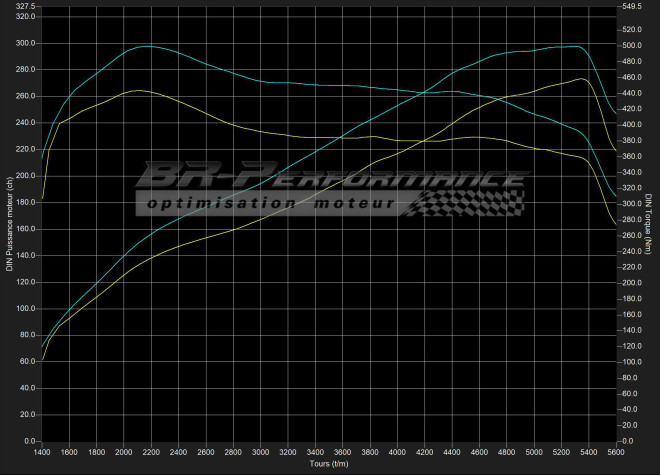Click the 1400 tick on the x-axis
This screenshot has width=660, height=475.
point(42,452)
